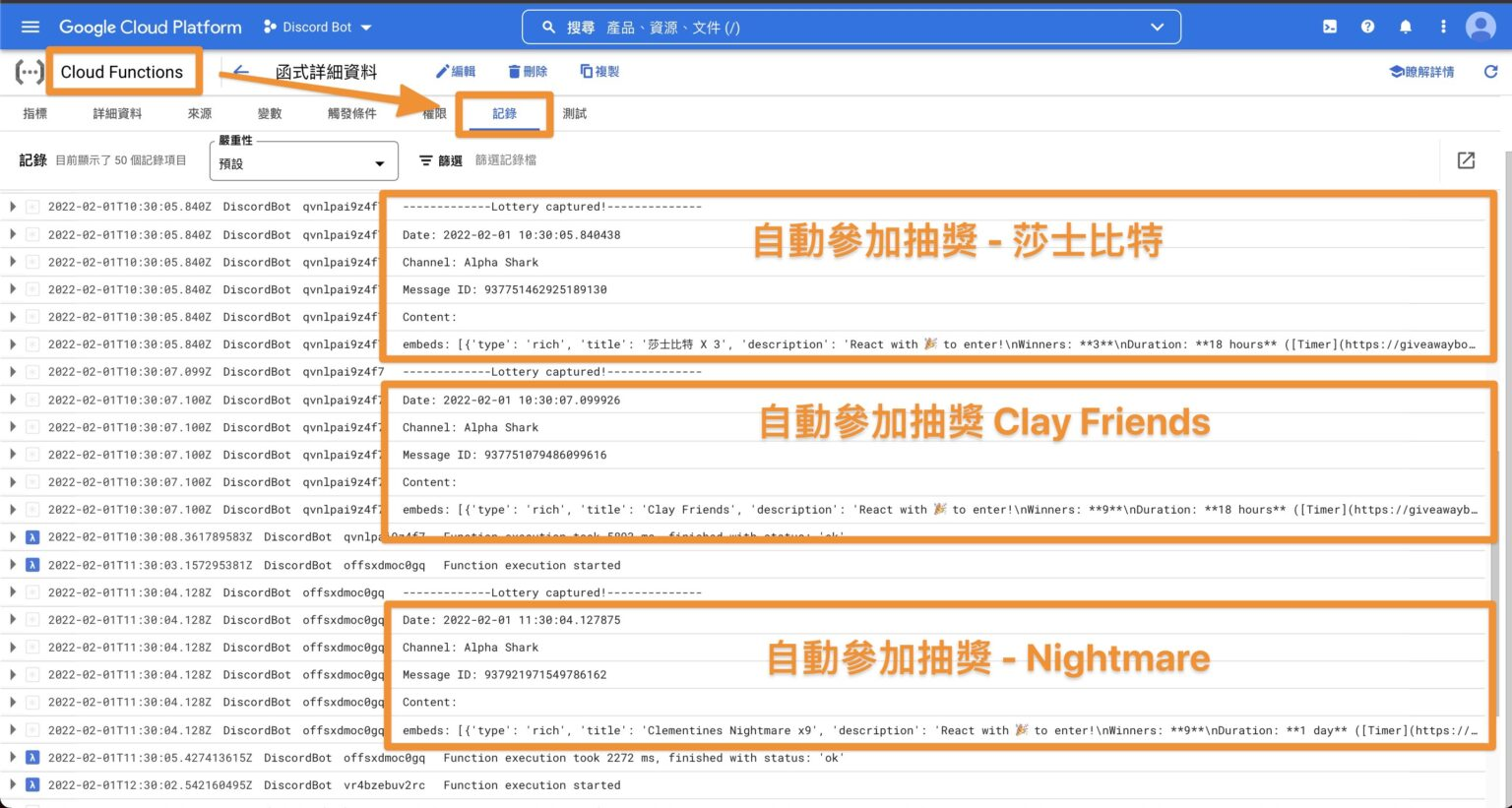This screenshot has height=808, width=1512.
Task: Expand log row 'Message ID: 937751462925189130'
Action: coord(13,289)
